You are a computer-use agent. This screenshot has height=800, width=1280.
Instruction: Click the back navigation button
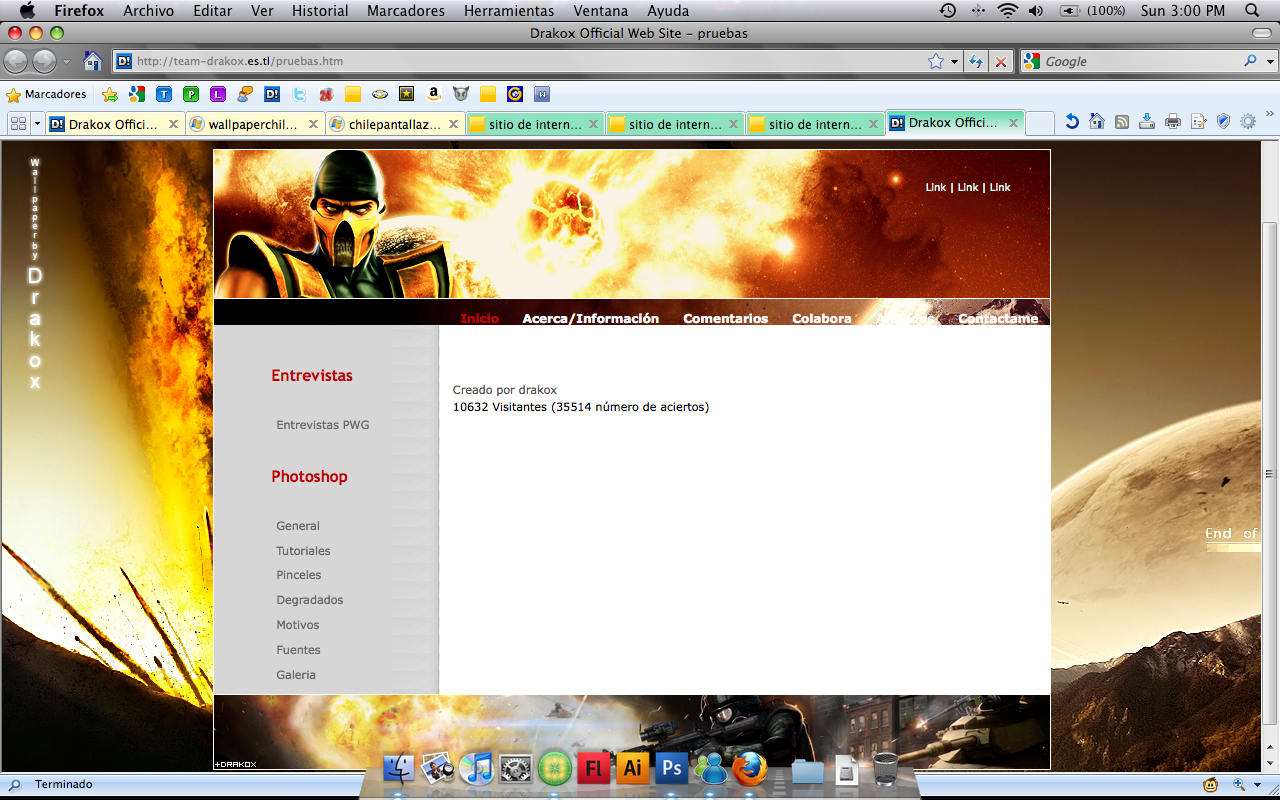point(16,61)
